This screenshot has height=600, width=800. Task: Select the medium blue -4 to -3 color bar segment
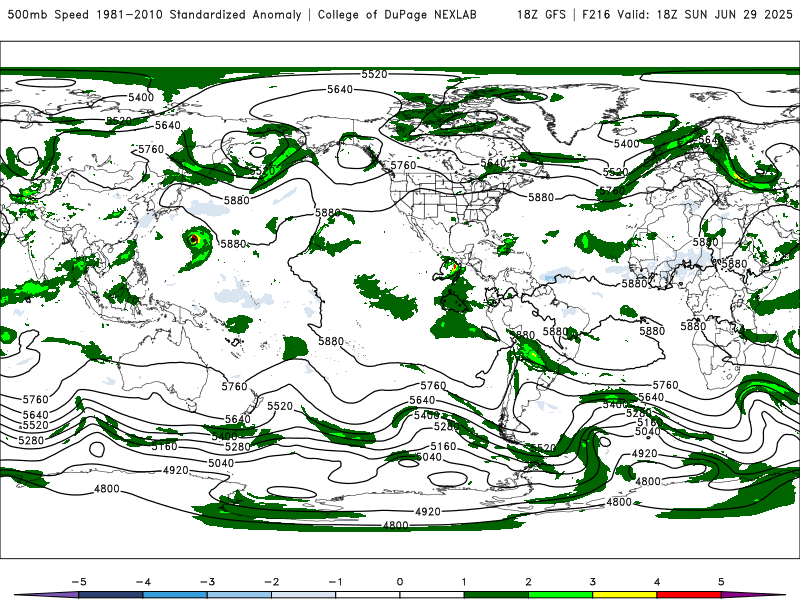(175, 595)
